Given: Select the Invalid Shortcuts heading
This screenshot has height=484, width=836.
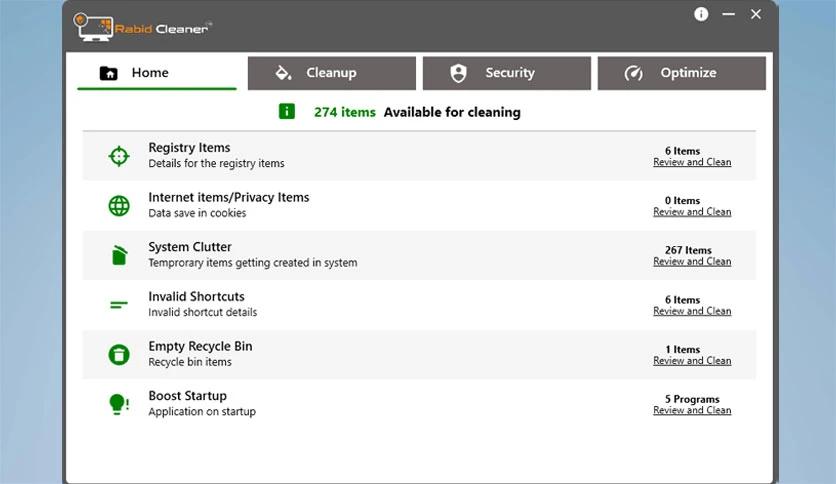Looking at the screenshot, I should pos(196,296).
